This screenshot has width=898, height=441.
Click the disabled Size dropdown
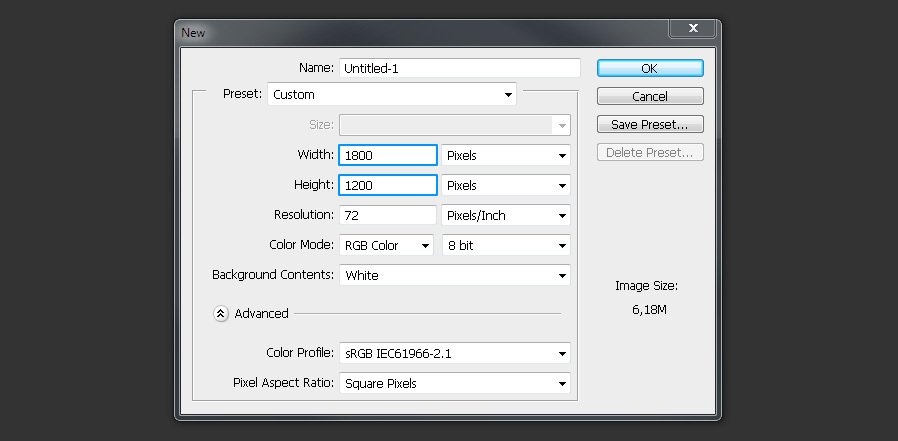point(455,125)
